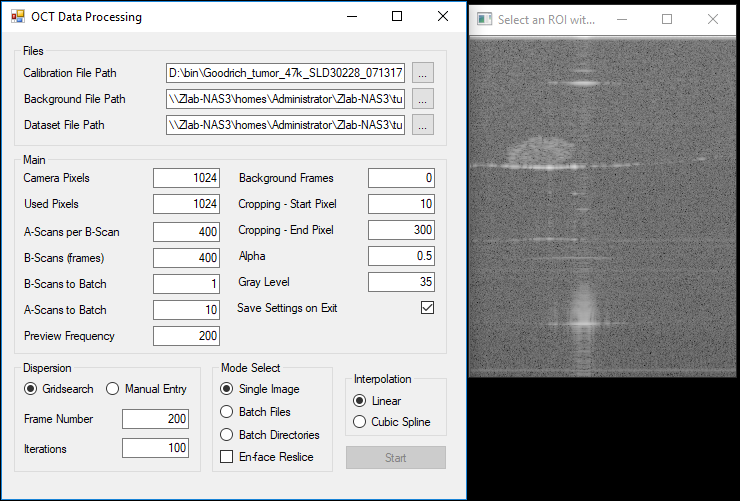740x501 pixels.
Task: Maximize the OCT Data Processing window
Action: [397, 17]
